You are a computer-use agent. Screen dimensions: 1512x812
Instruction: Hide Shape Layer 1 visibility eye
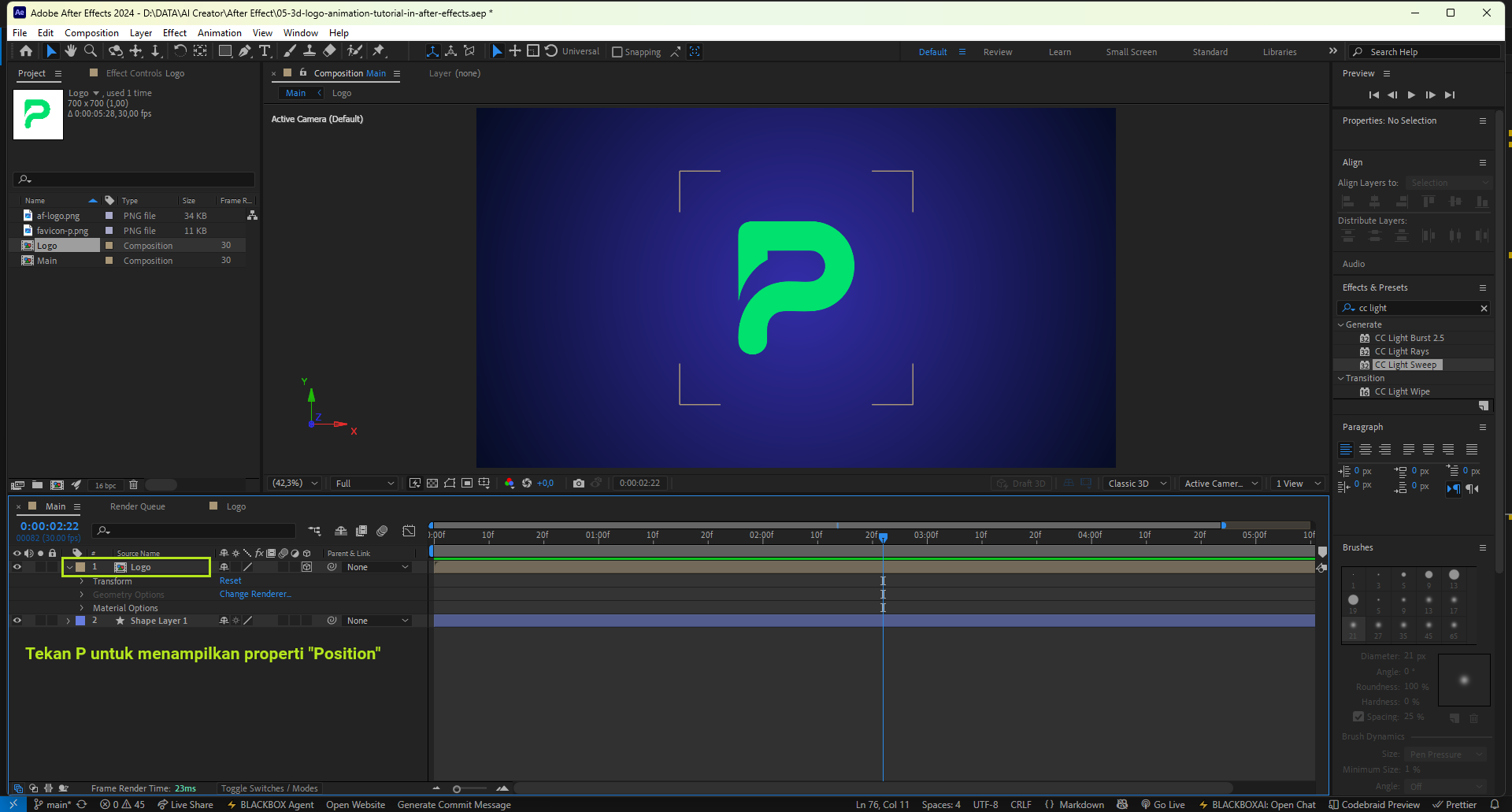17,621
